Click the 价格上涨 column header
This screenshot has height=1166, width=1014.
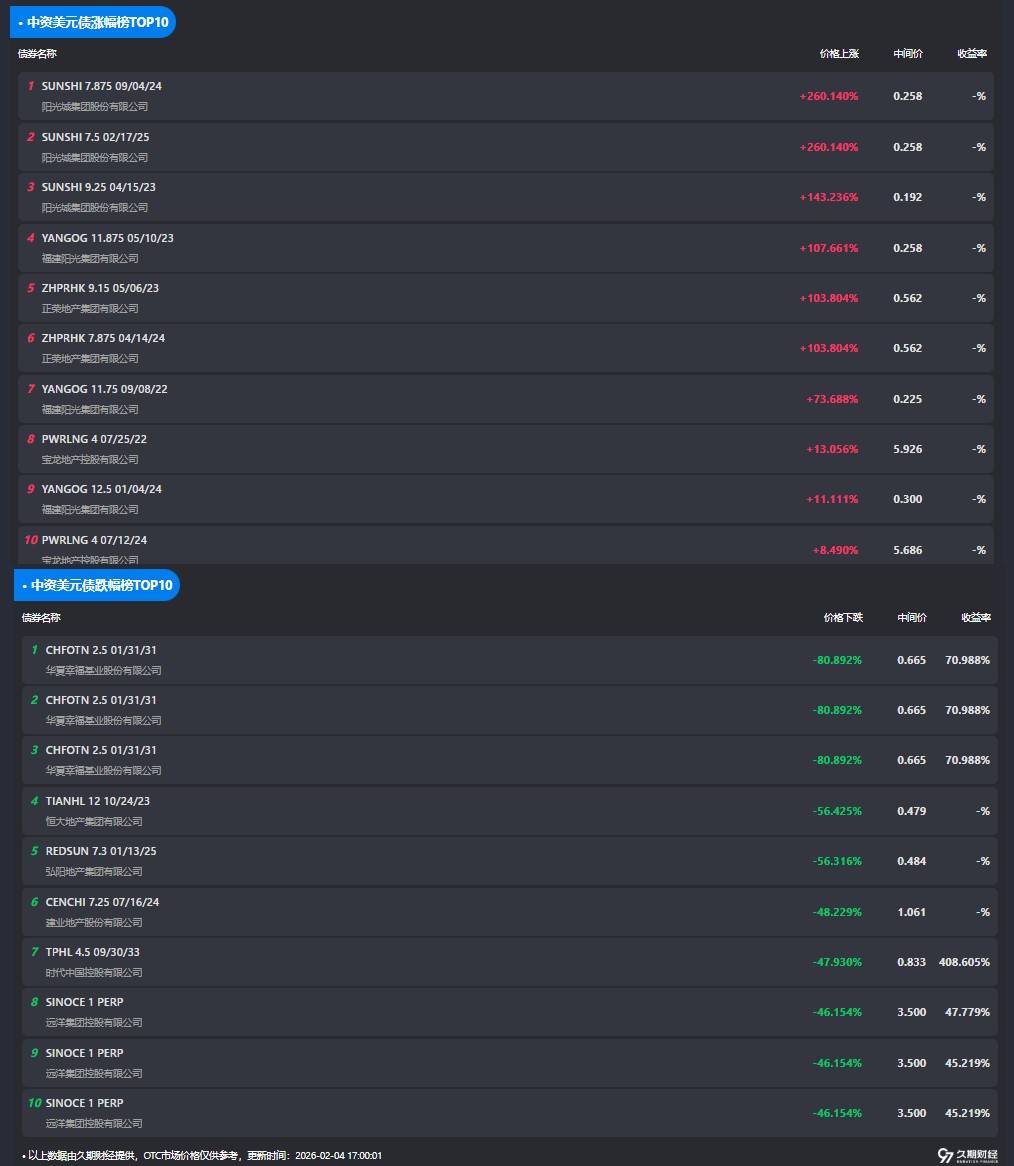tap(839, 54)
